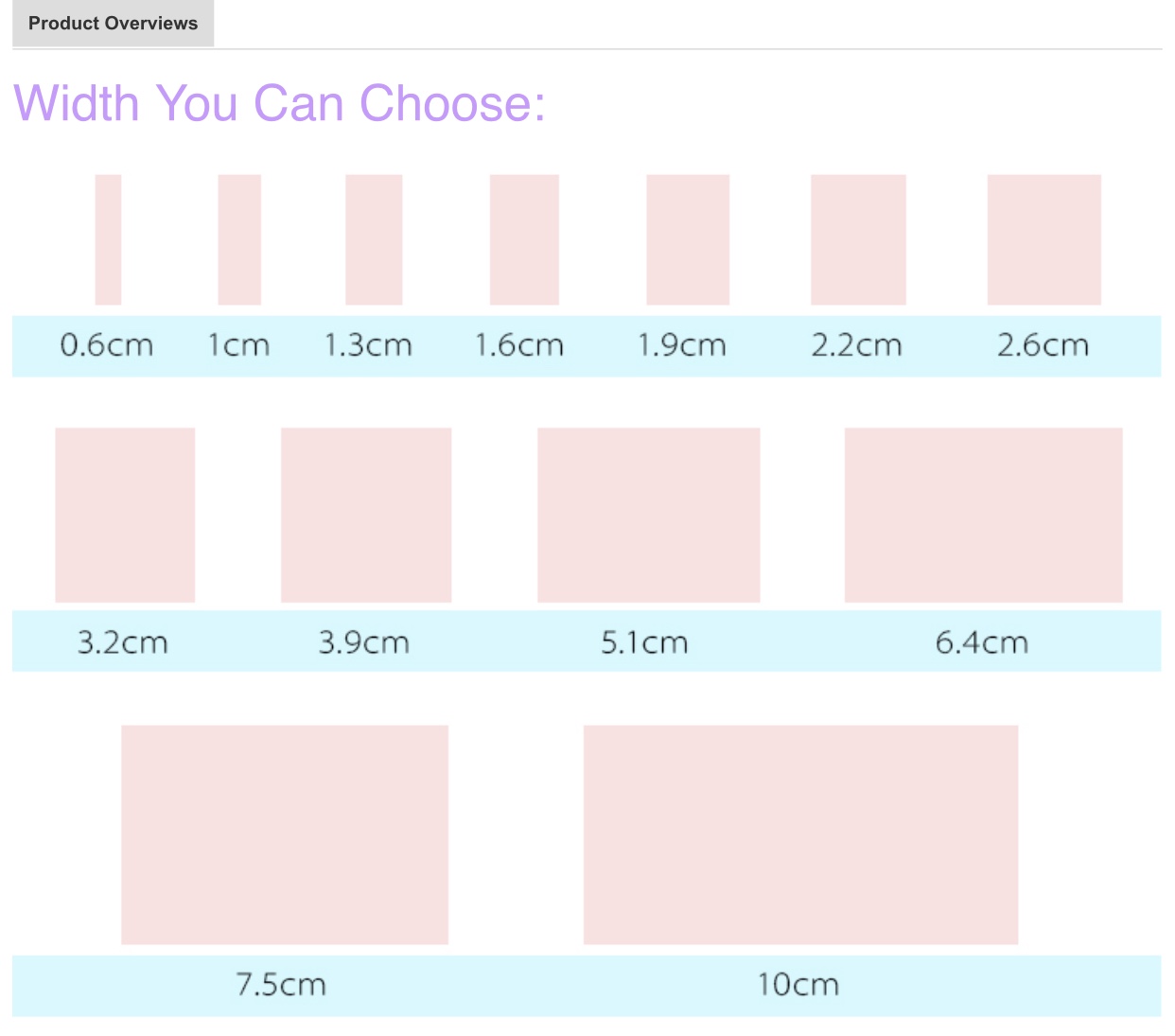Select the 6.4cm width block
1175x1036 pixels.
984,515
